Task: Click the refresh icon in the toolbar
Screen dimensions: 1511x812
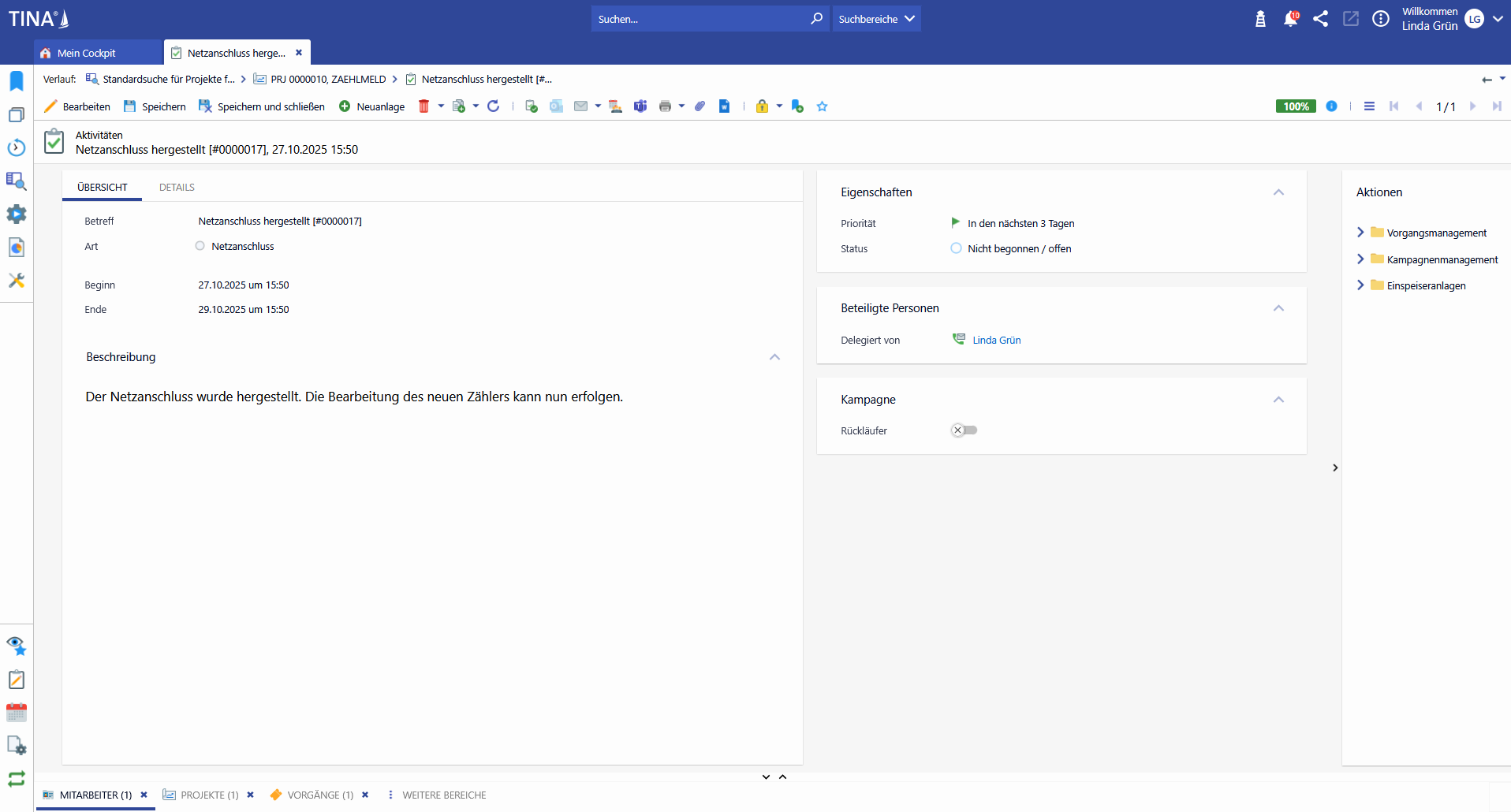Action: 494,106
